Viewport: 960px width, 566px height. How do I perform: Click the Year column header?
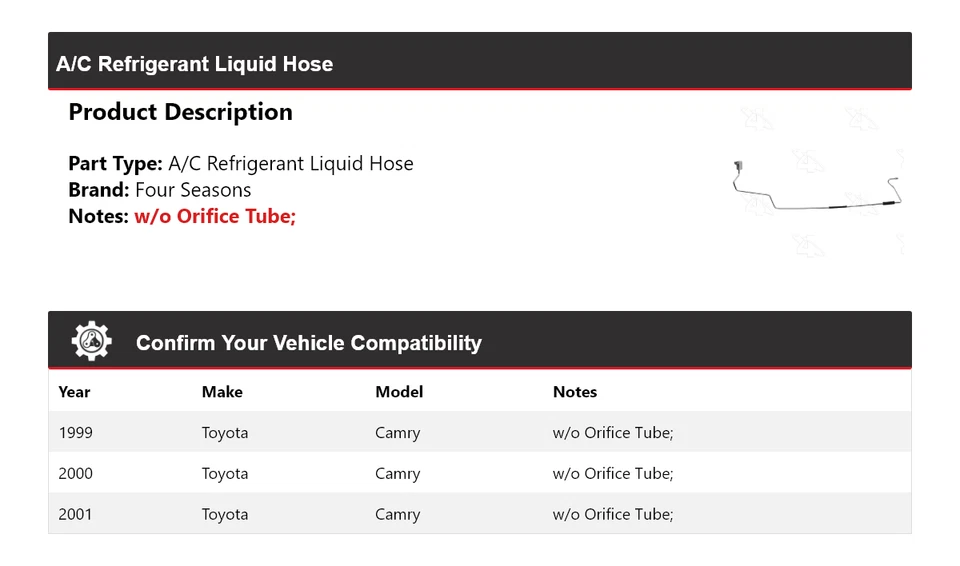click(x=74, y=392)
